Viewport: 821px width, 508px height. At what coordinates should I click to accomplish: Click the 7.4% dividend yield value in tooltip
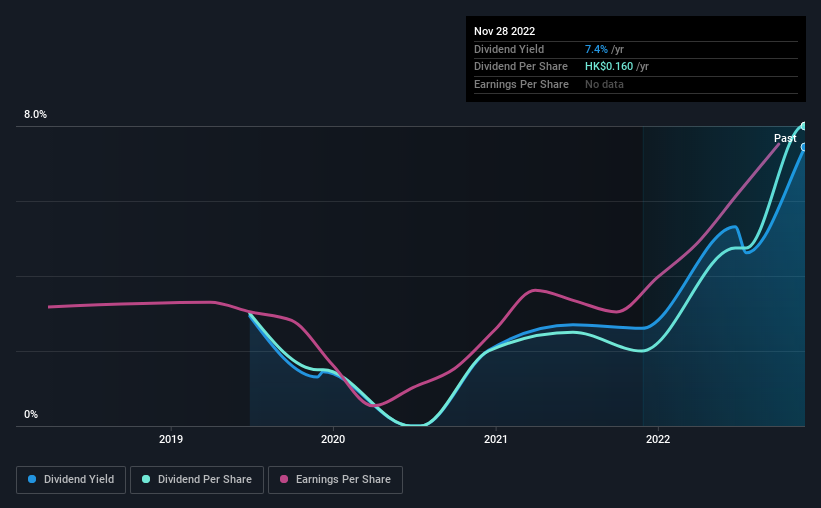point(596,49)
